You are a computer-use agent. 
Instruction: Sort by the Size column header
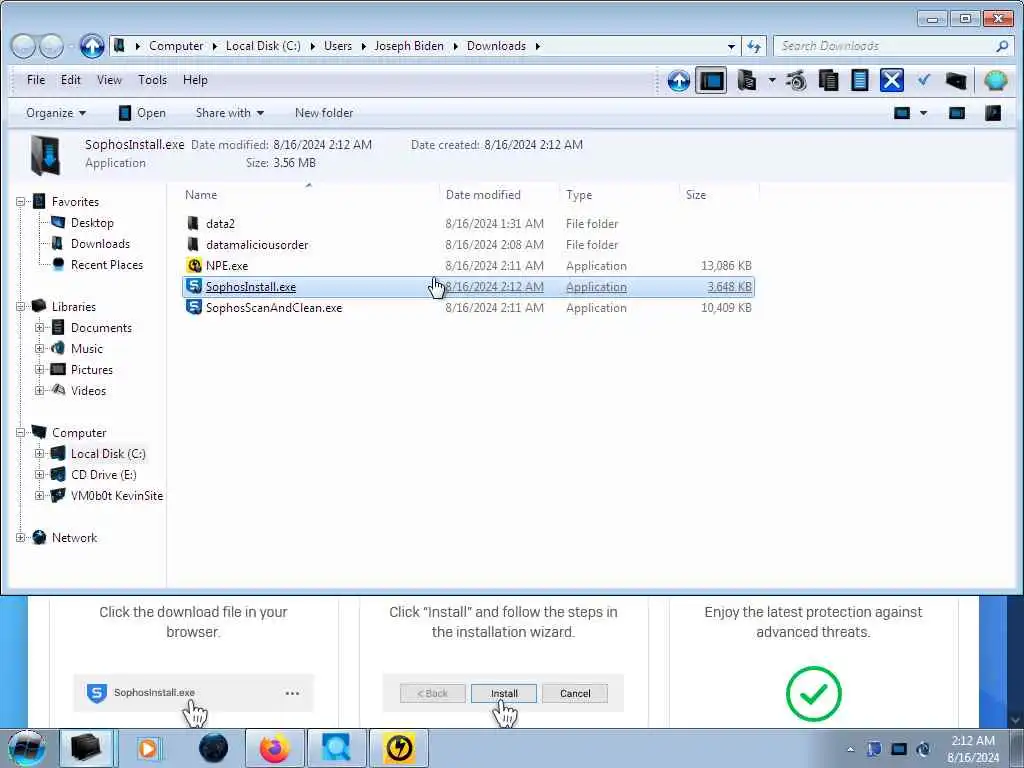(696, 195)
